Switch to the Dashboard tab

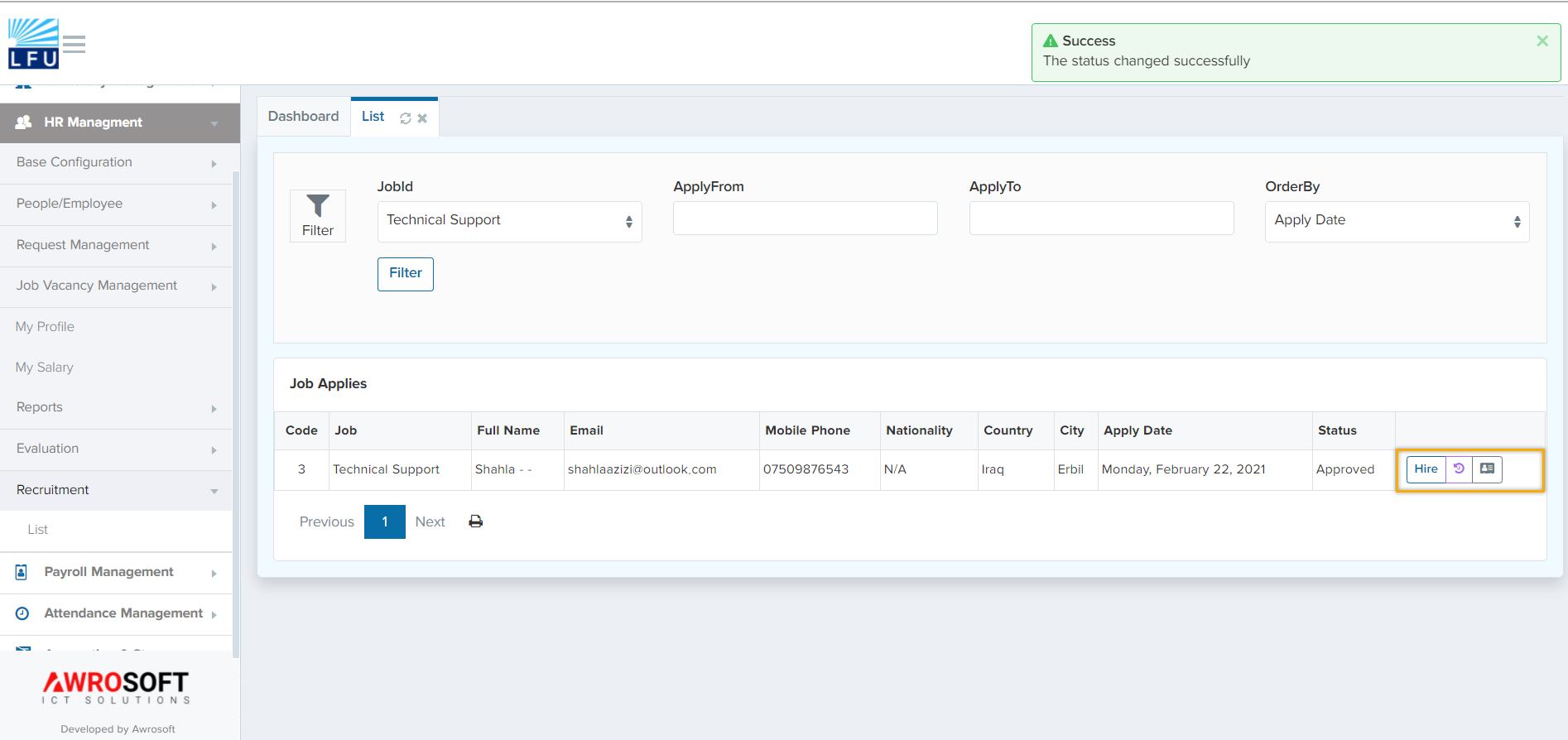pos(303,117)
